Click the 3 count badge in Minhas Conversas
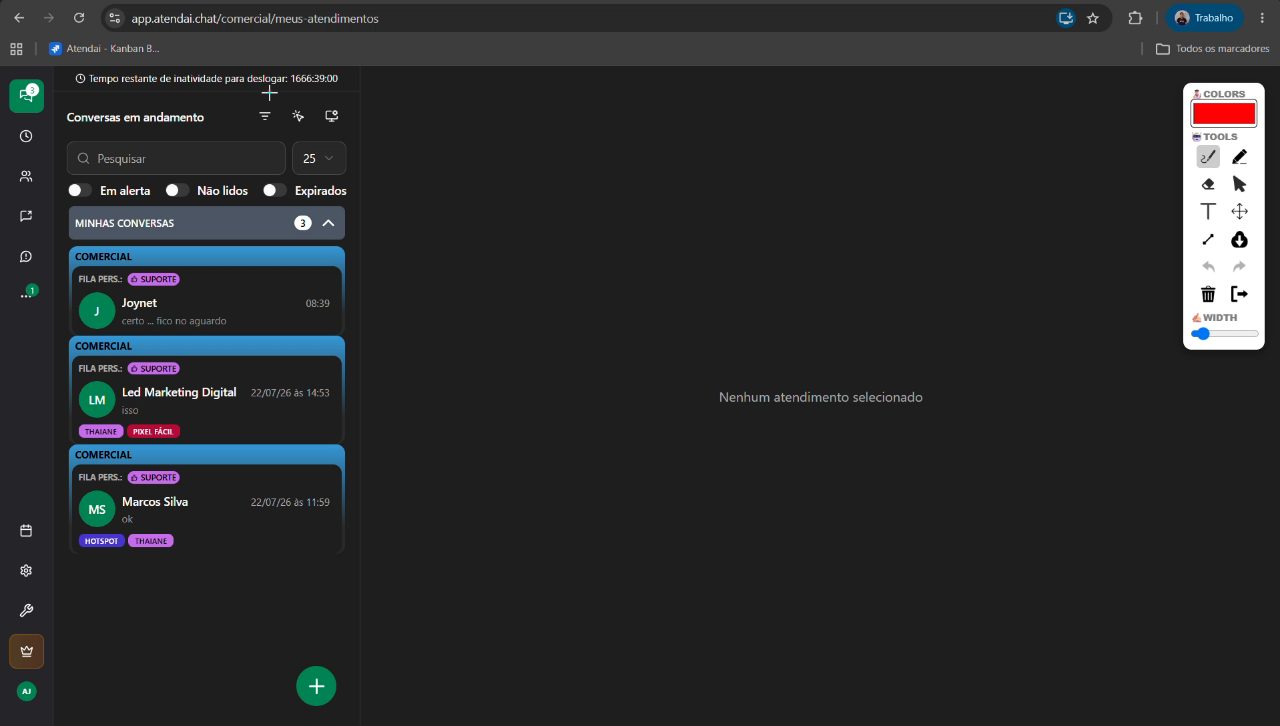The width and height of the screenshot is (1280, 726). (303, 223)
